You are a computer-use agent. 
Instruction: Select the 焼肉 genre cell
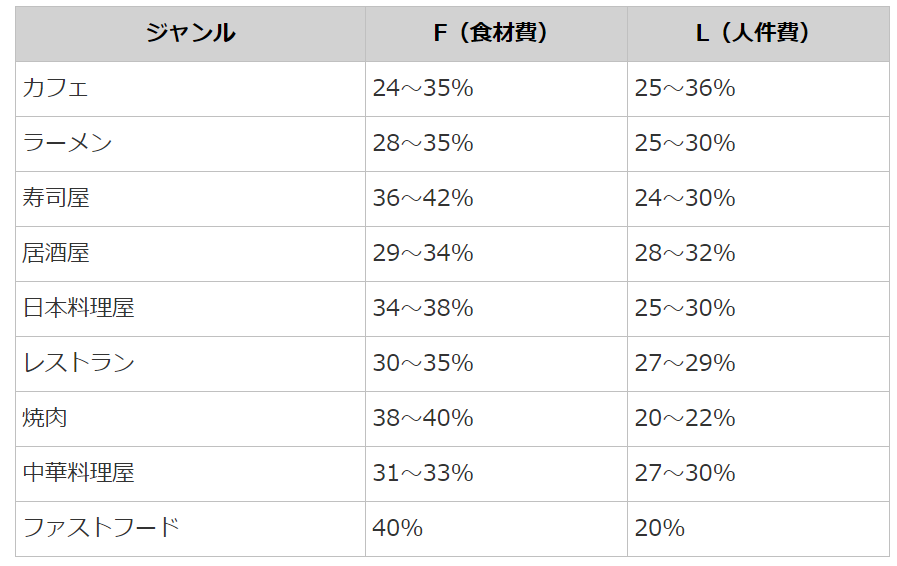(46, 418)
